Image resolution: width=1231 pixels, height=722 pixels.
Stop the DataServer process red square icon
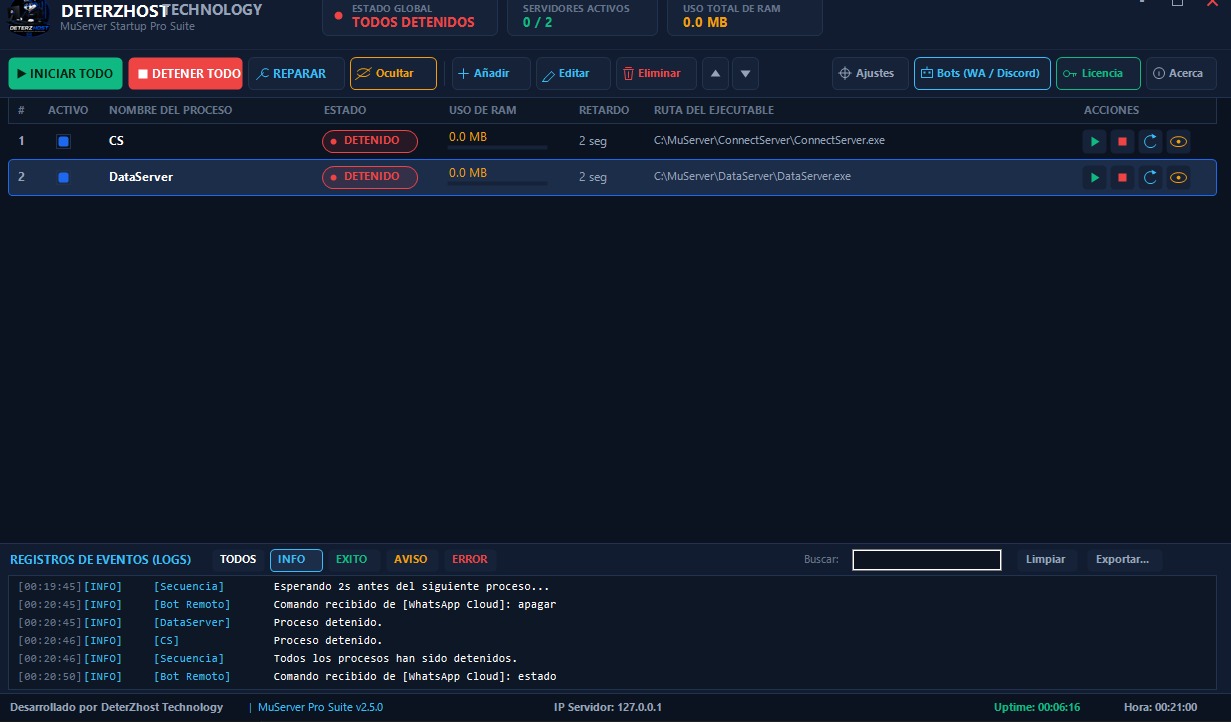click(x=1123, y=177)
